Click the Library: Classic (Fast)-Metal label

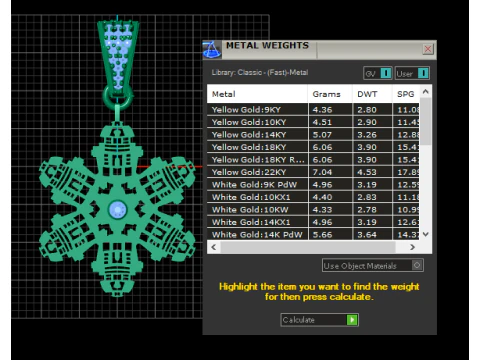click(x=260, y=72)
